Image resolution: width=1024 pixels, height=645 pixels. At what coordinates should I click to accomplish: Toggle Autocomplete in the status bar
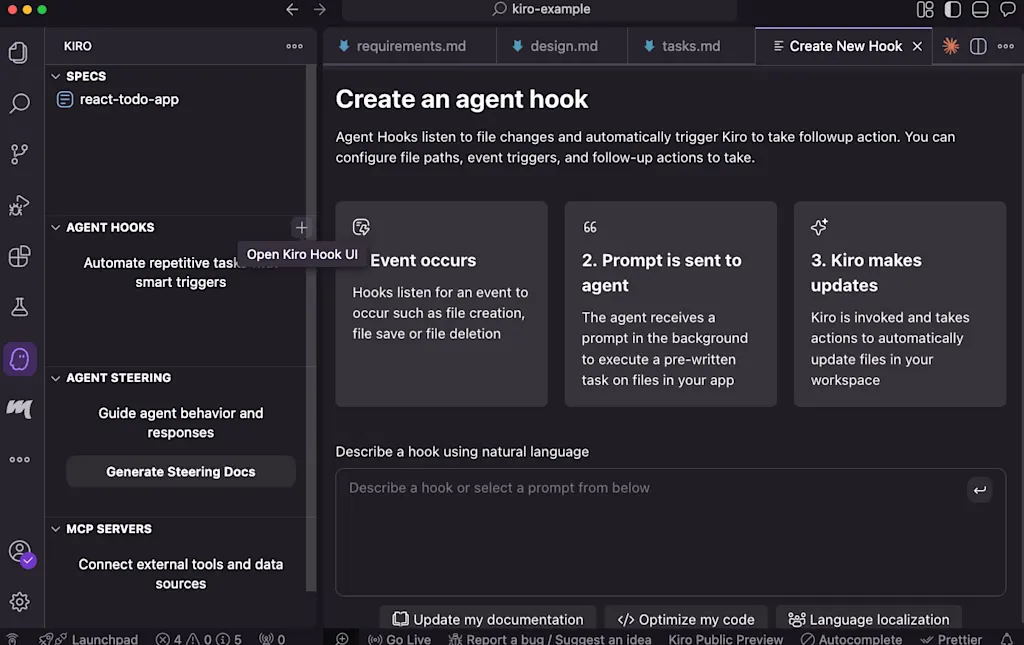pos(852,638)
